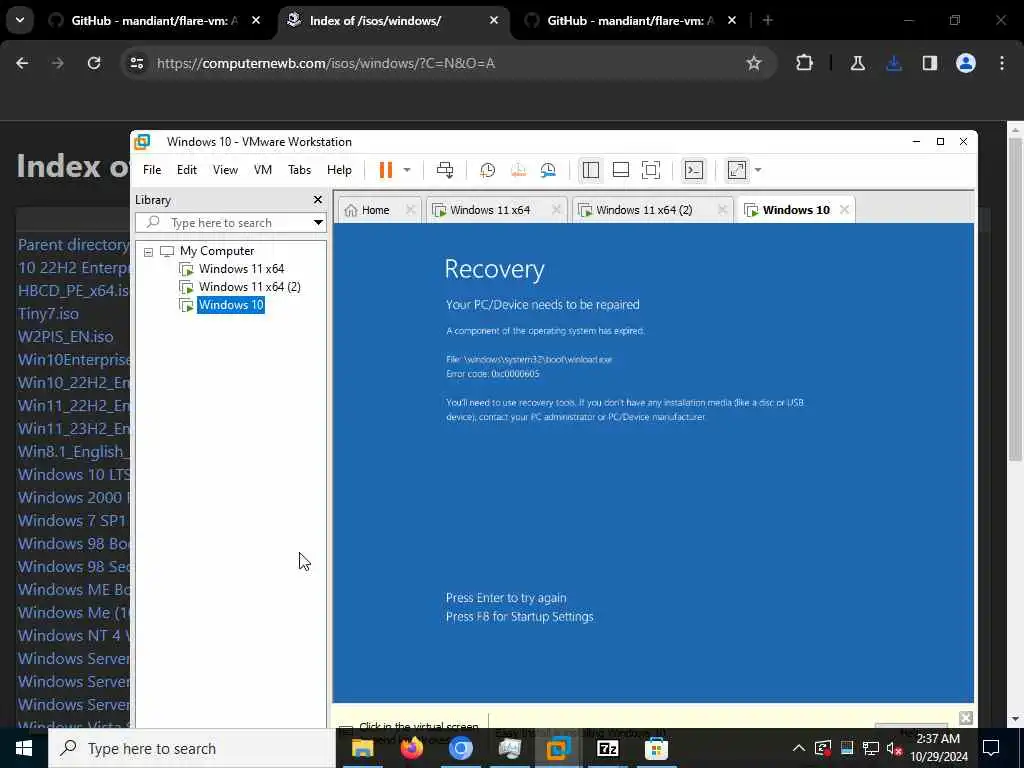Collapse the My Computer tree node
This screenshot has width=1024, height=768.
coord(148,251)
